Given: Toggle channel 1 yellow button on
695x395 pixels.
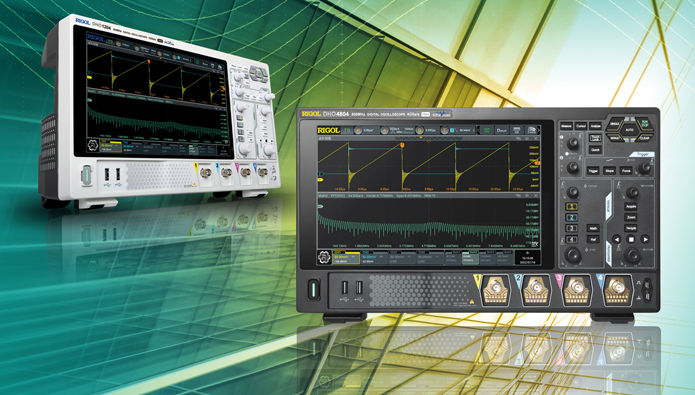Looking at the screenshot, I should (571, 207).
